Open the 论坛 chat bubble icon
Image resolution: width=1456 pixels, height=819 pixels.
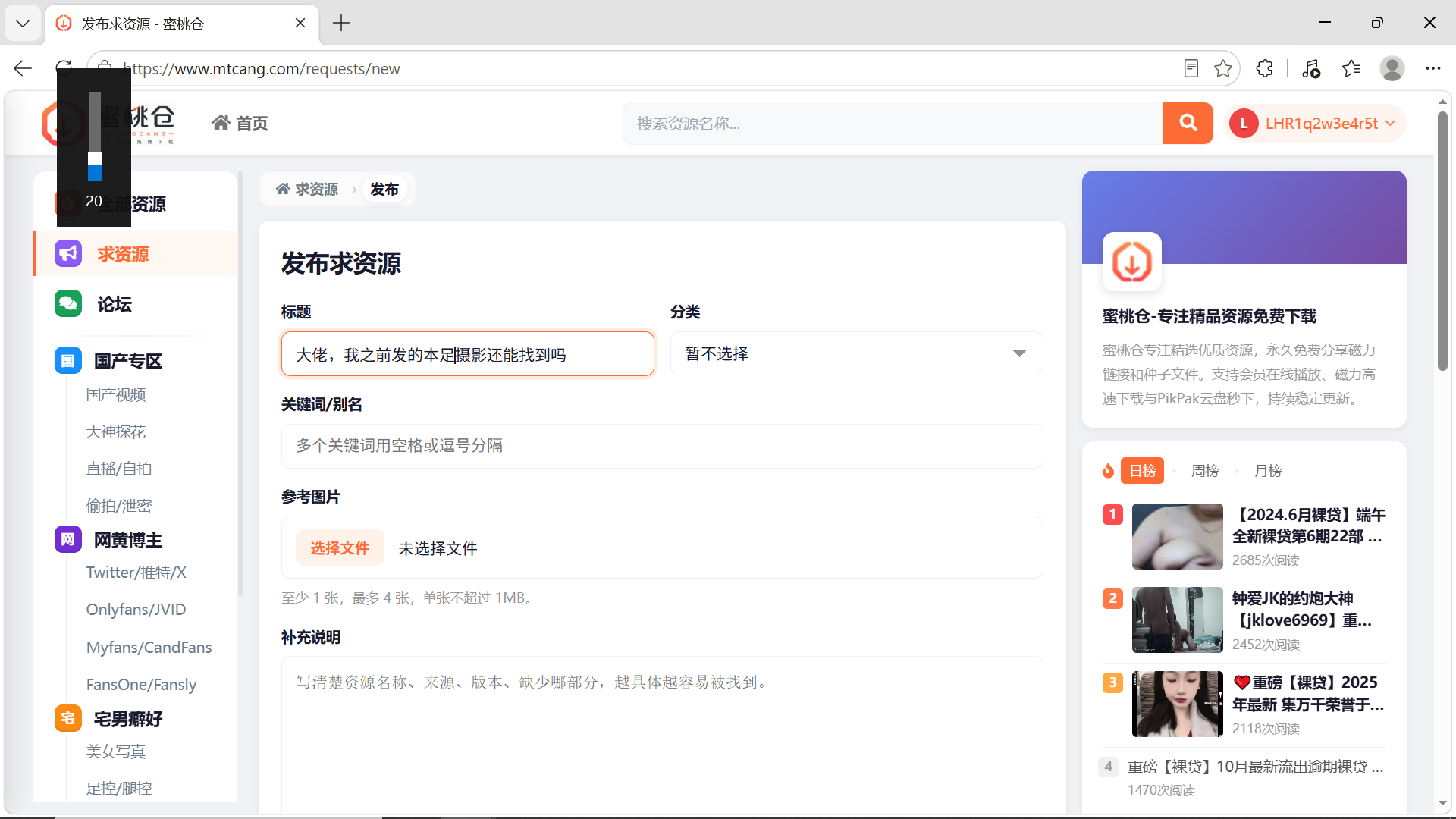68,303
